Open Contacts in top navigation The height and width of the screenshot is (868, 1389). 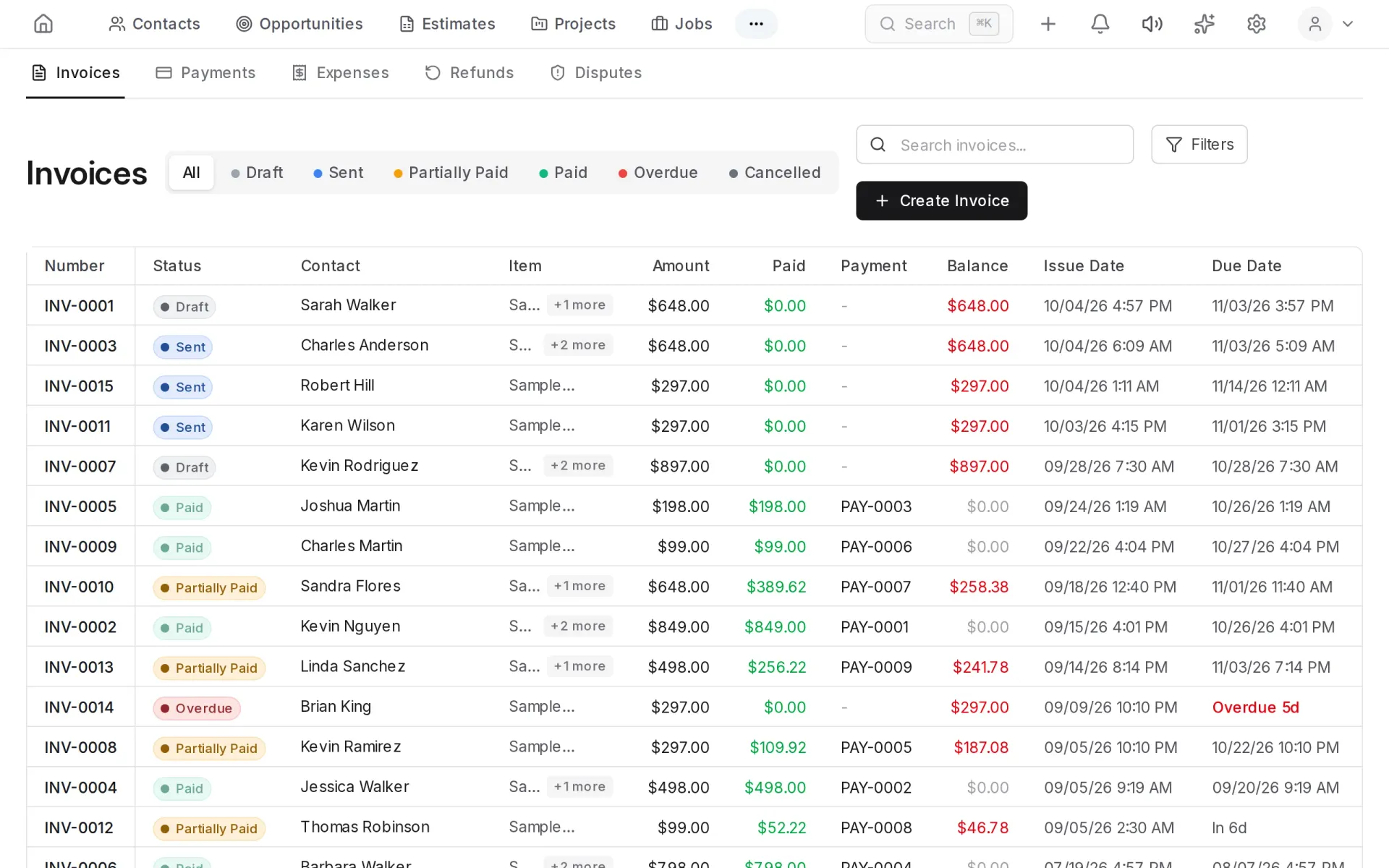point(154,24)
